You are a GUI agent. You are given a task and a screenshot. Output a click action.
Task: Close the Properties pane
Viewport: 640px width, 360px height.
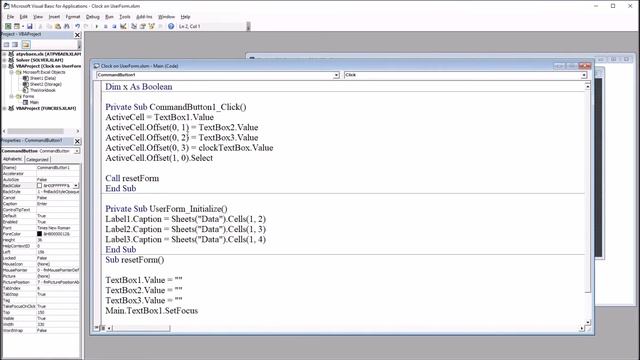coord(77,141)
